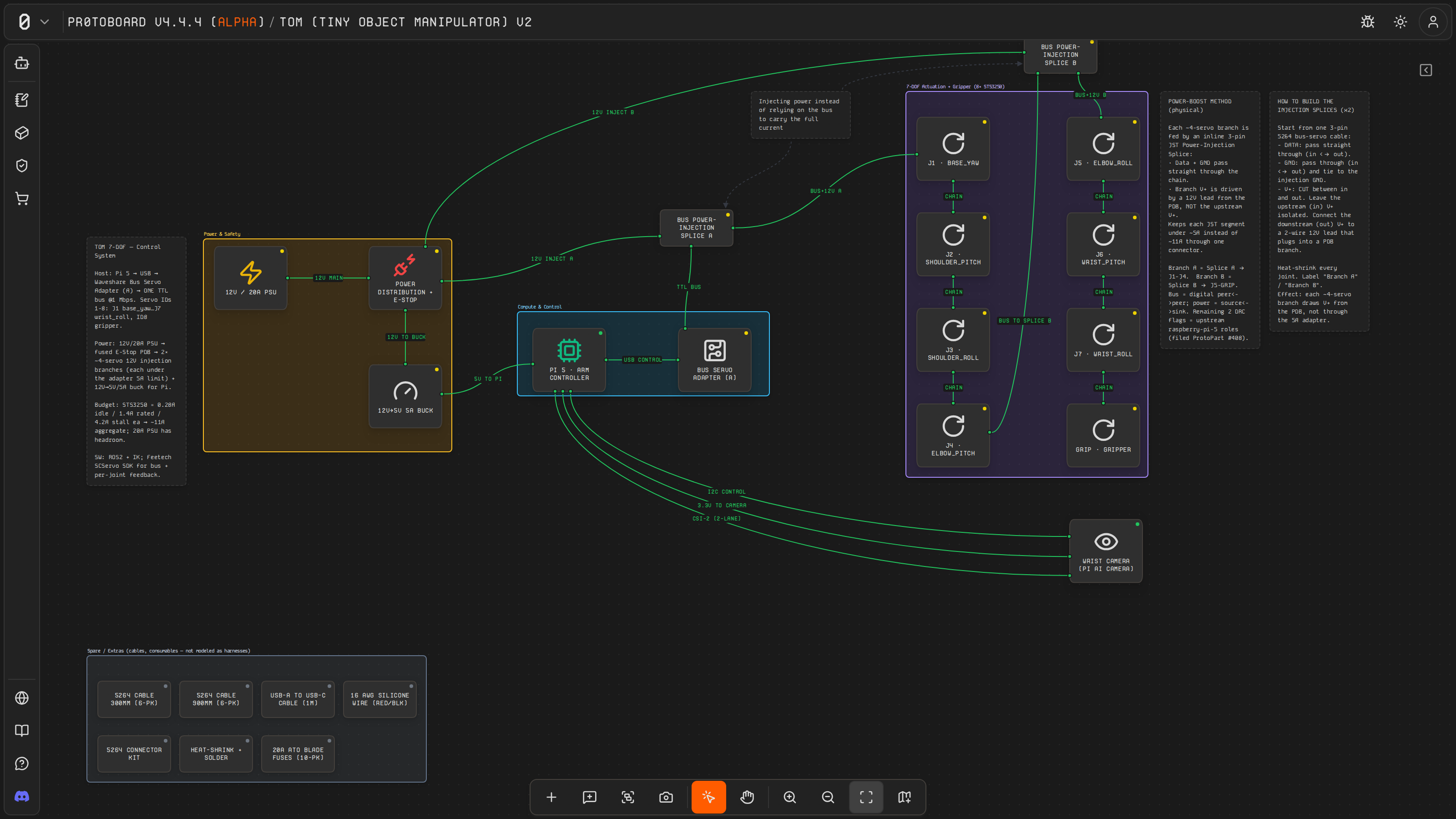
Task: Click the 'BUS TO SPLICE B' wire label
Action: pyautogui.click(x=1025, y=320)
